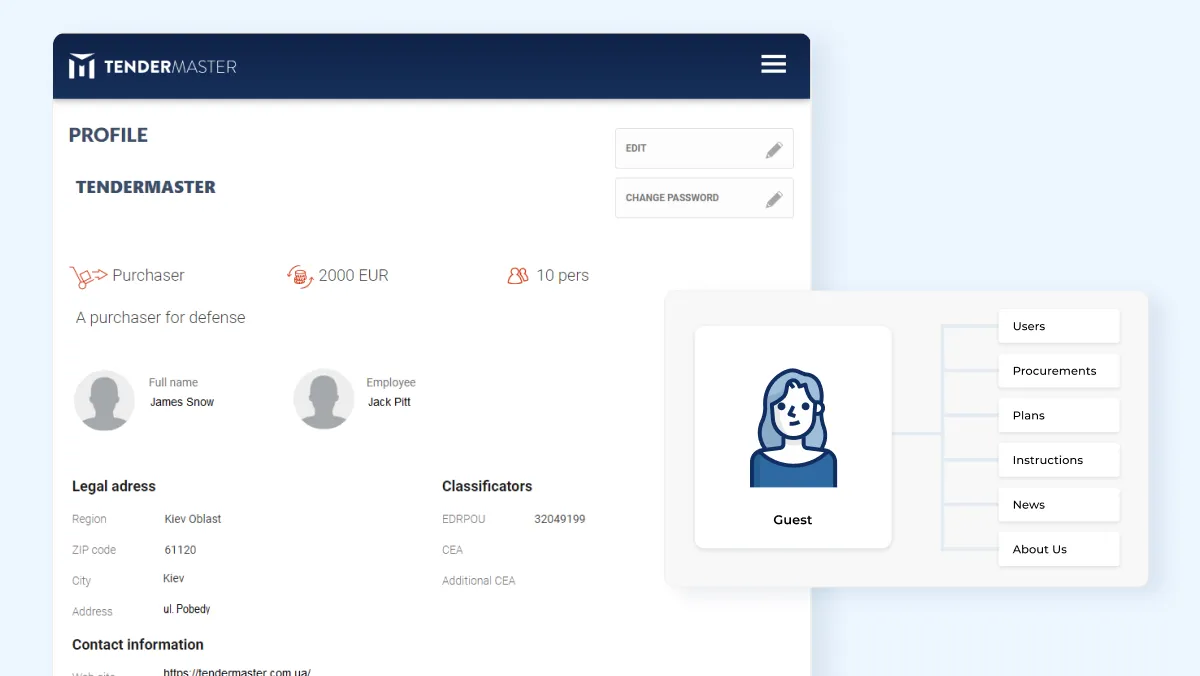Click the Purchaser cart icon
The height and width of the screenshot is (676, 1200).
[88, 276]
